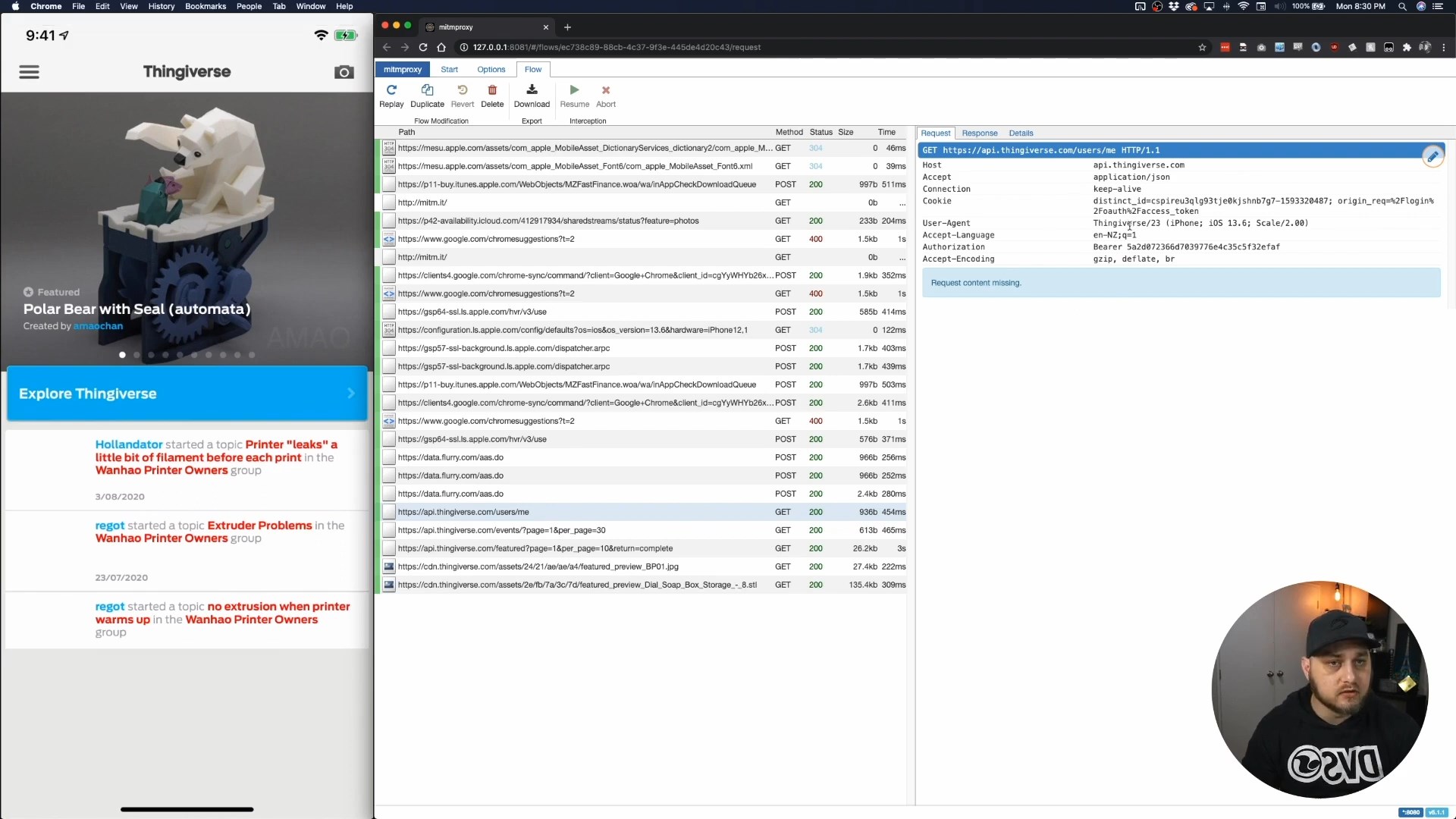Screen dimensions: 1456x819
Task: Download the flow export
Action: point(532,96)
